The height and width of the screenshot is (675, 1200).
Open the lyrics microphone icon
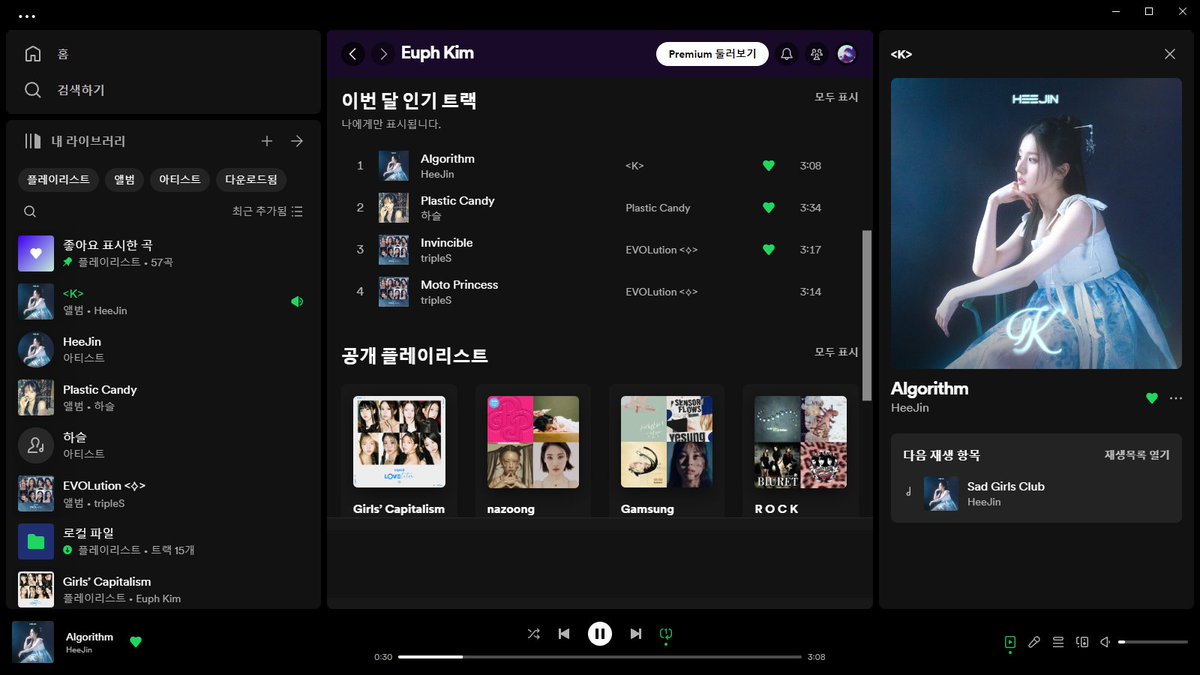pyautogui.click(x=1034, y=642)
